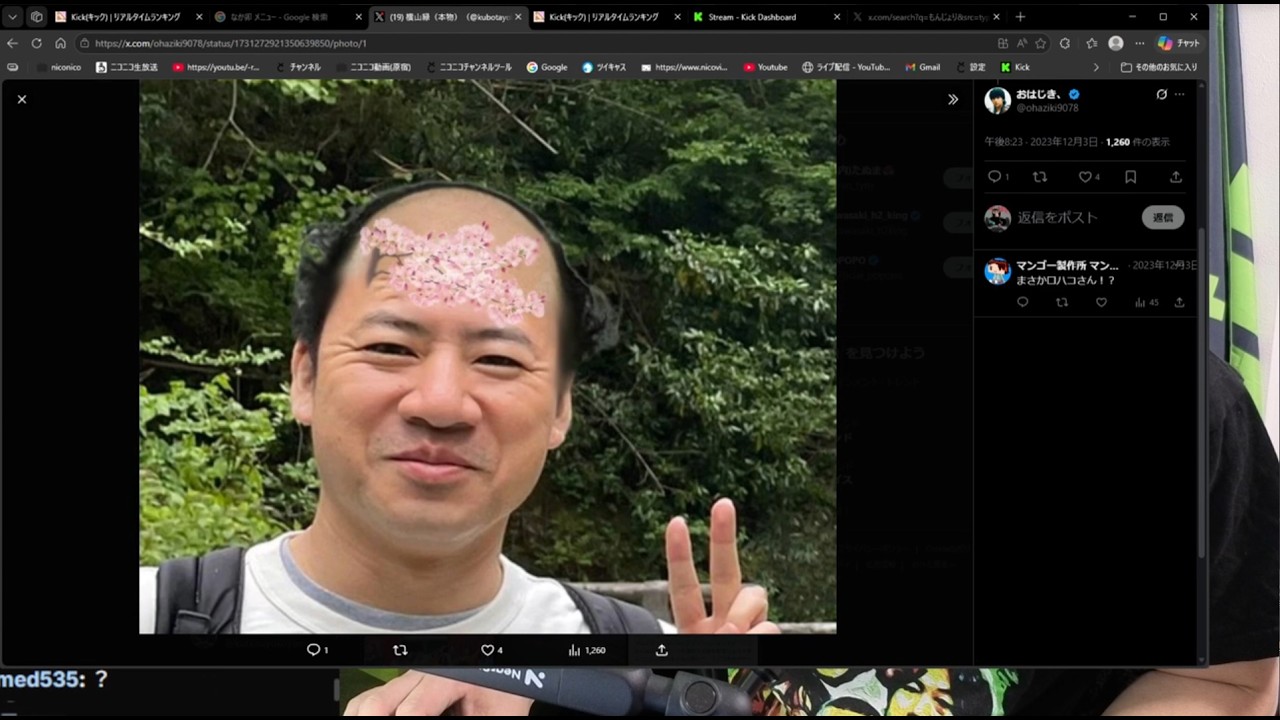The image size is (1280, 720).
Task: Go back using the browser back arrow
Action: pos(12,43)
